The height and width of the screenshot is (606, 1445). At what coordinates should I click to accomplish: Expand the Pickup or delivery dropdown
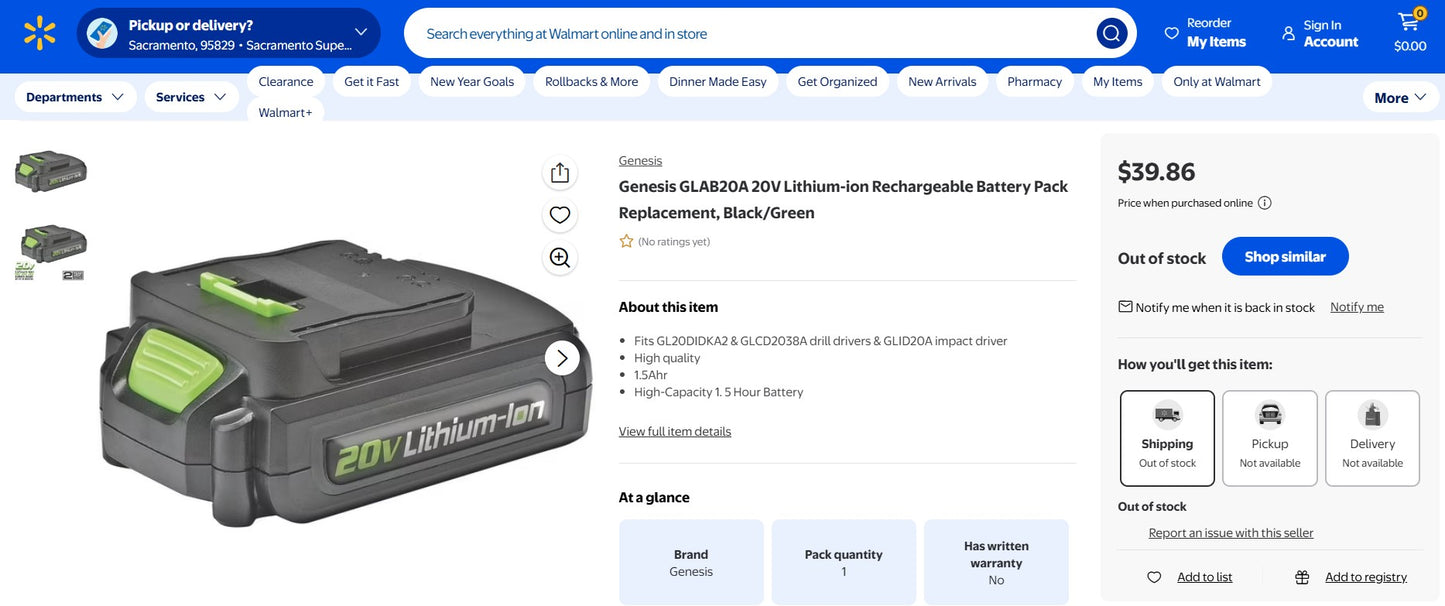pyautogui.click(x=360, y=31)
